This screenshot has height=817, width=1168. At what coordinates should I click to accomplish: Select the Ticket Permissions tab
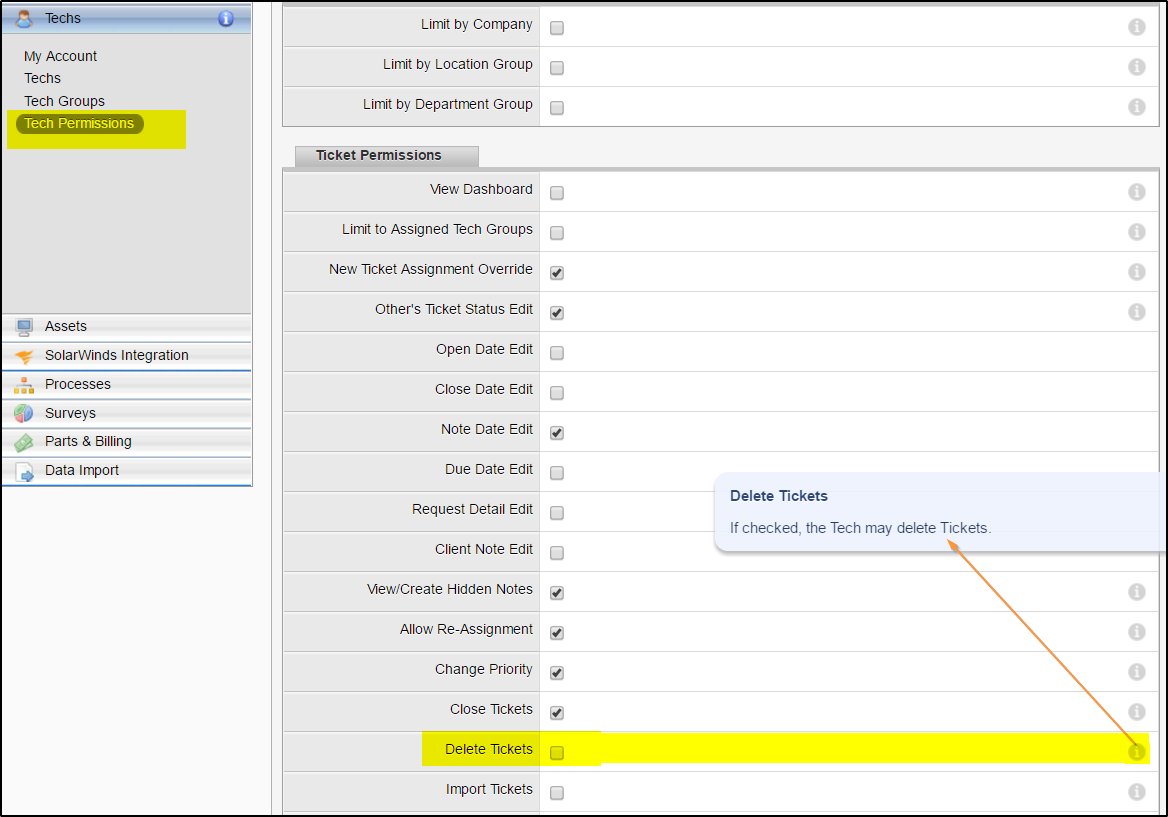click(387, 156)
